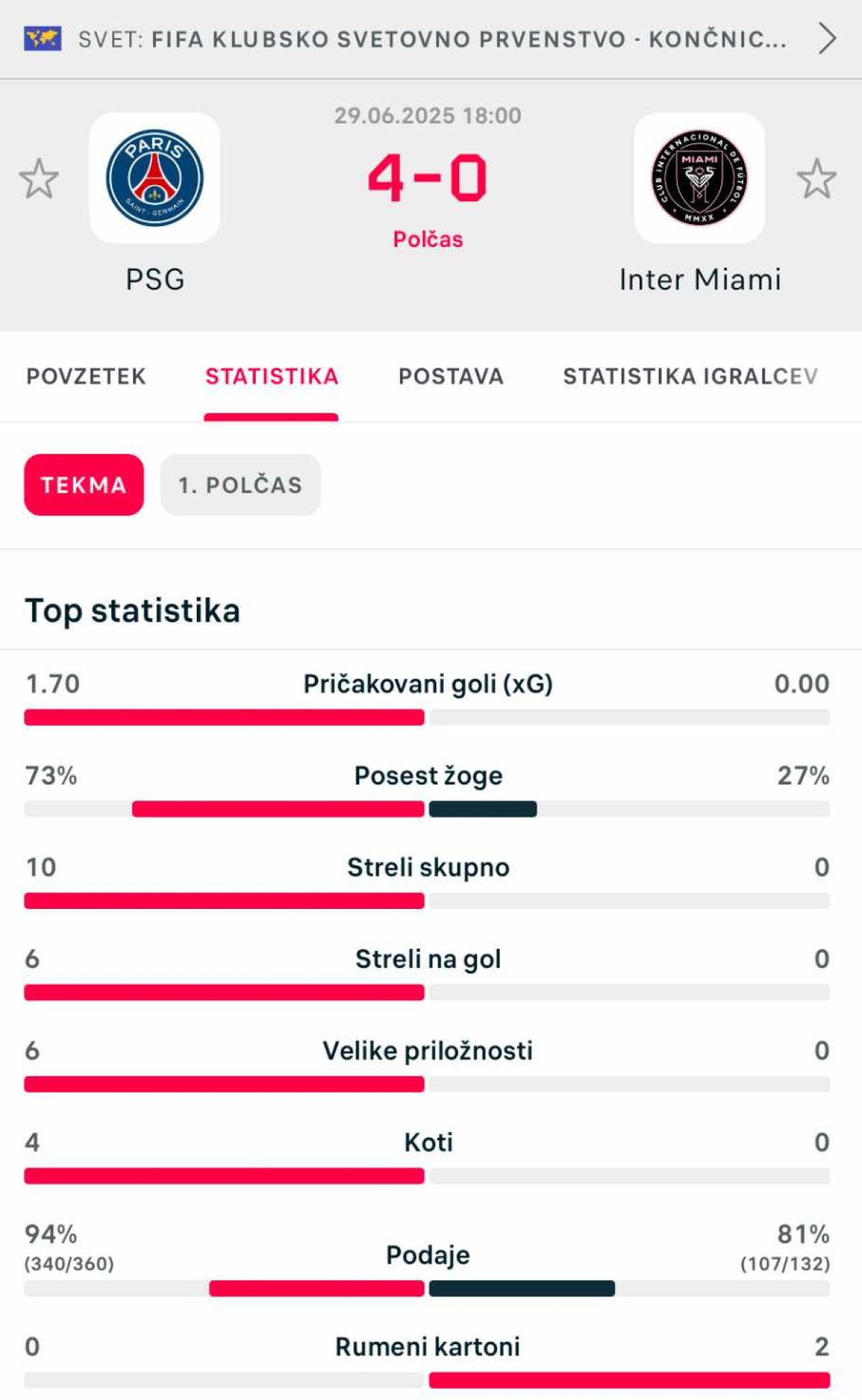This screenshot has height=1400, width=862.
Task: Click the Inter Miami team name
Action: click(x=700, y=279)
